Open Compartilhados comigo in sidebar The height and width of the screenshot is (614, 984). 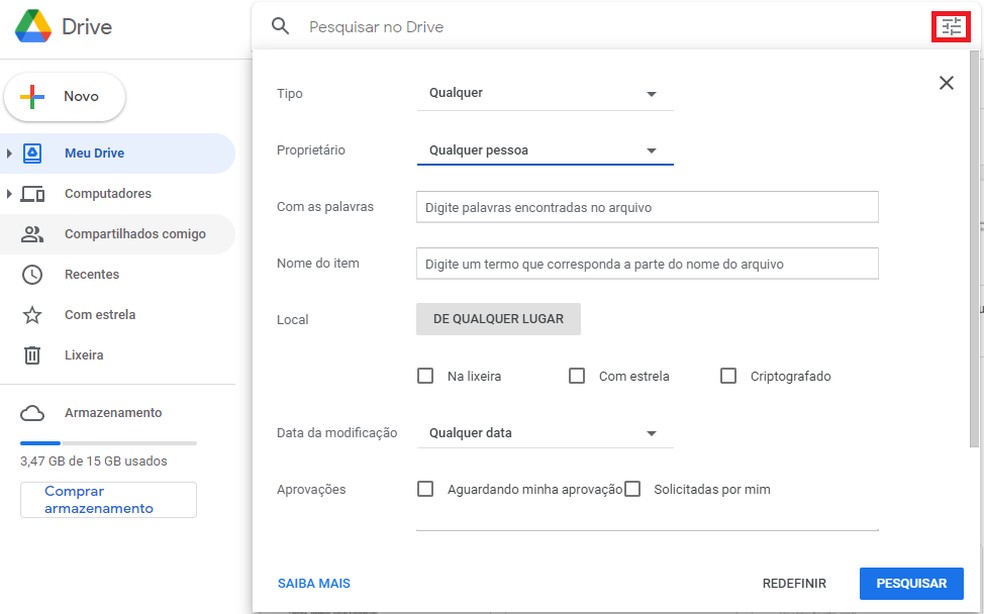(x=118, y=234)
